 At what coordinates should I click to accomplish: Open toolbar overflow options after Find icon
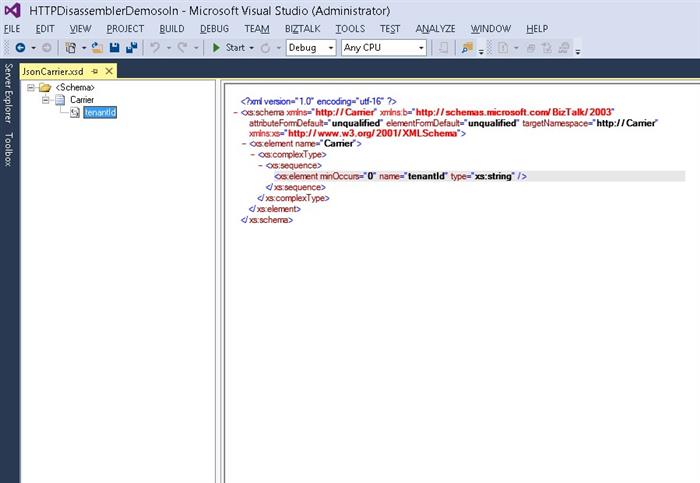pos(481,52)
